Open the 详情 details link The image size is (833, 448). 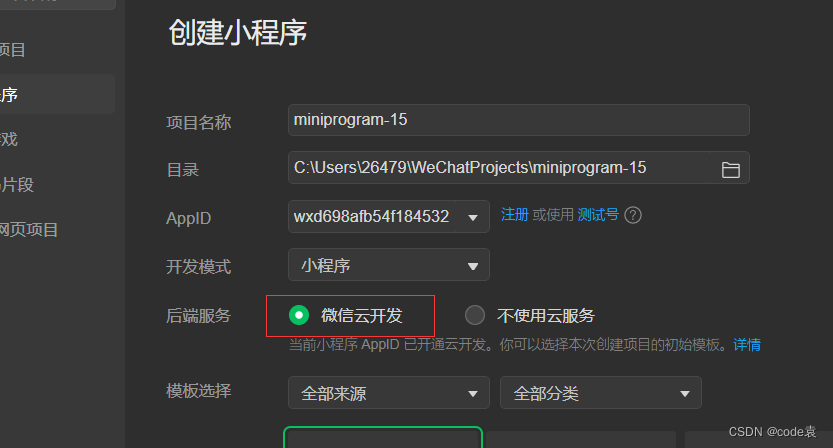pos(747,345)
